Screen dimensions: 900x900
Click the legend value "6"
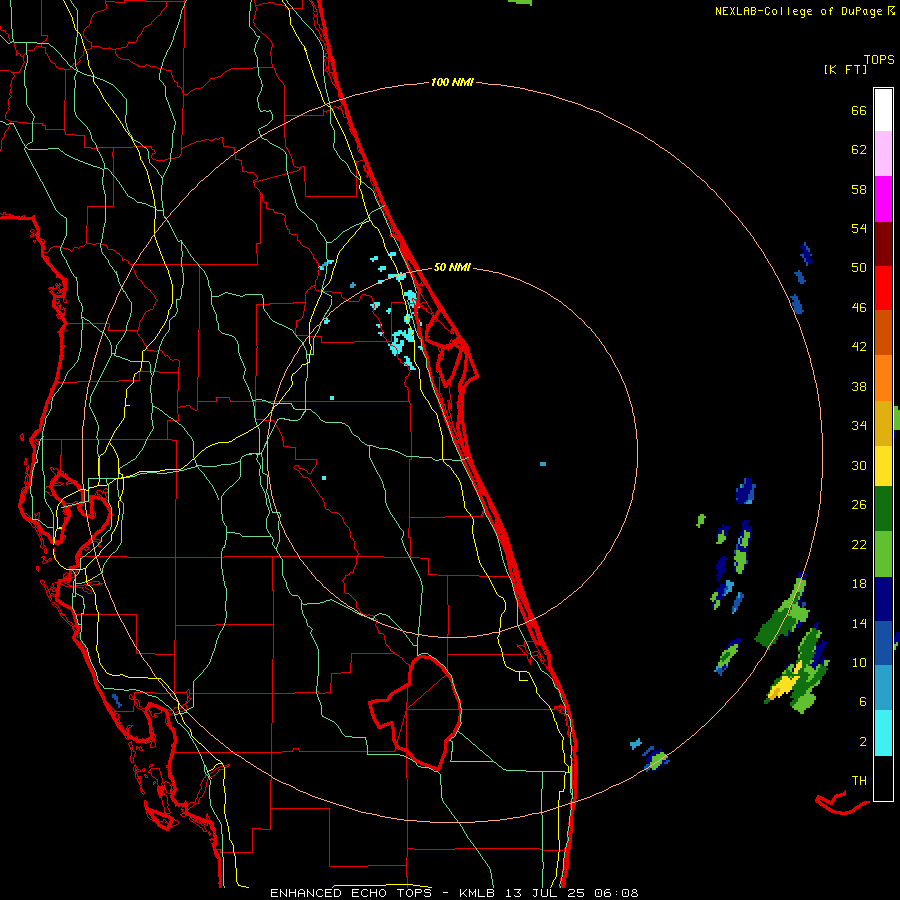click(x=863, y=702)
